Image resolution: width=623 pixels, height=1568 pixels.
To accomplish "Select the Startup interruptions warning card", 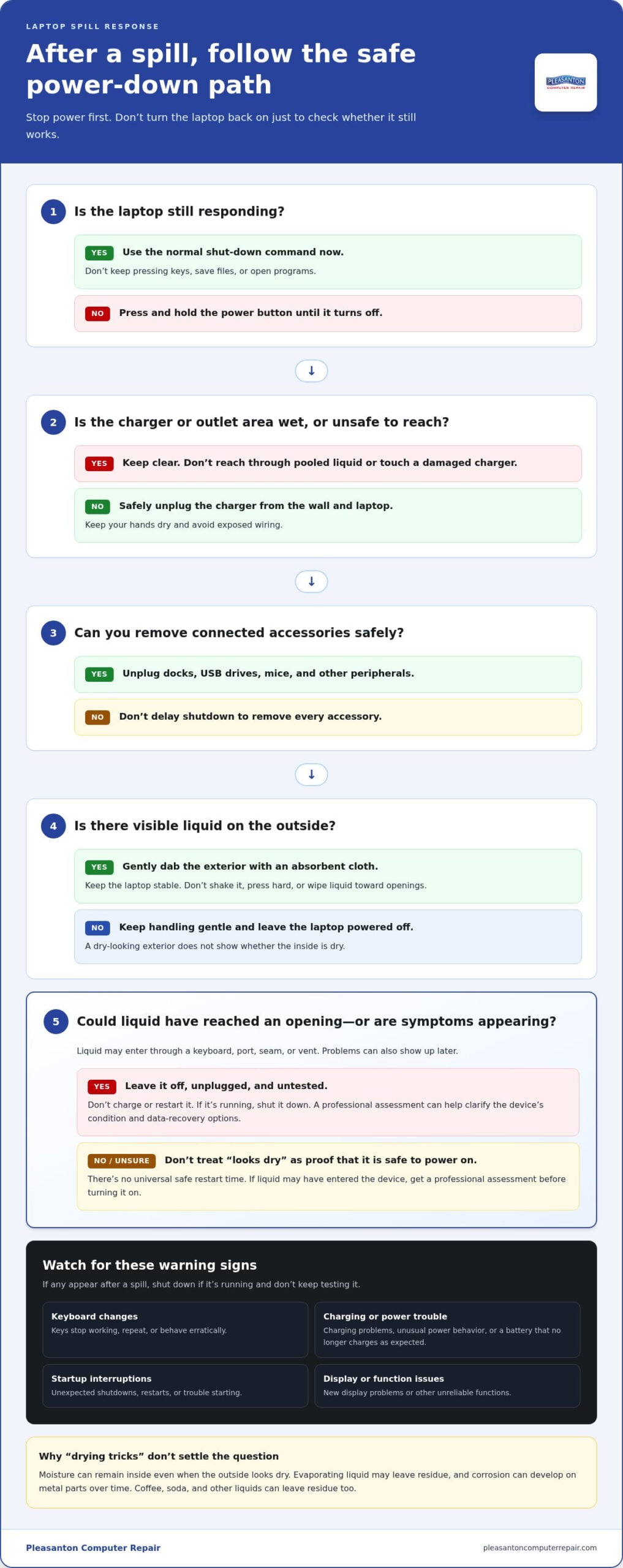I will pos(175,1385).
